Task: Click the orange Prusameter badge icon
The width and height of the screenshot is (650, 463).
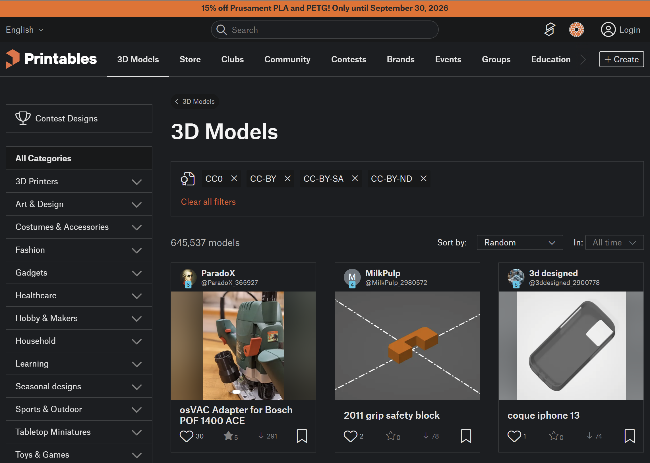Action: pyautogui.click(x=576, y=29)
